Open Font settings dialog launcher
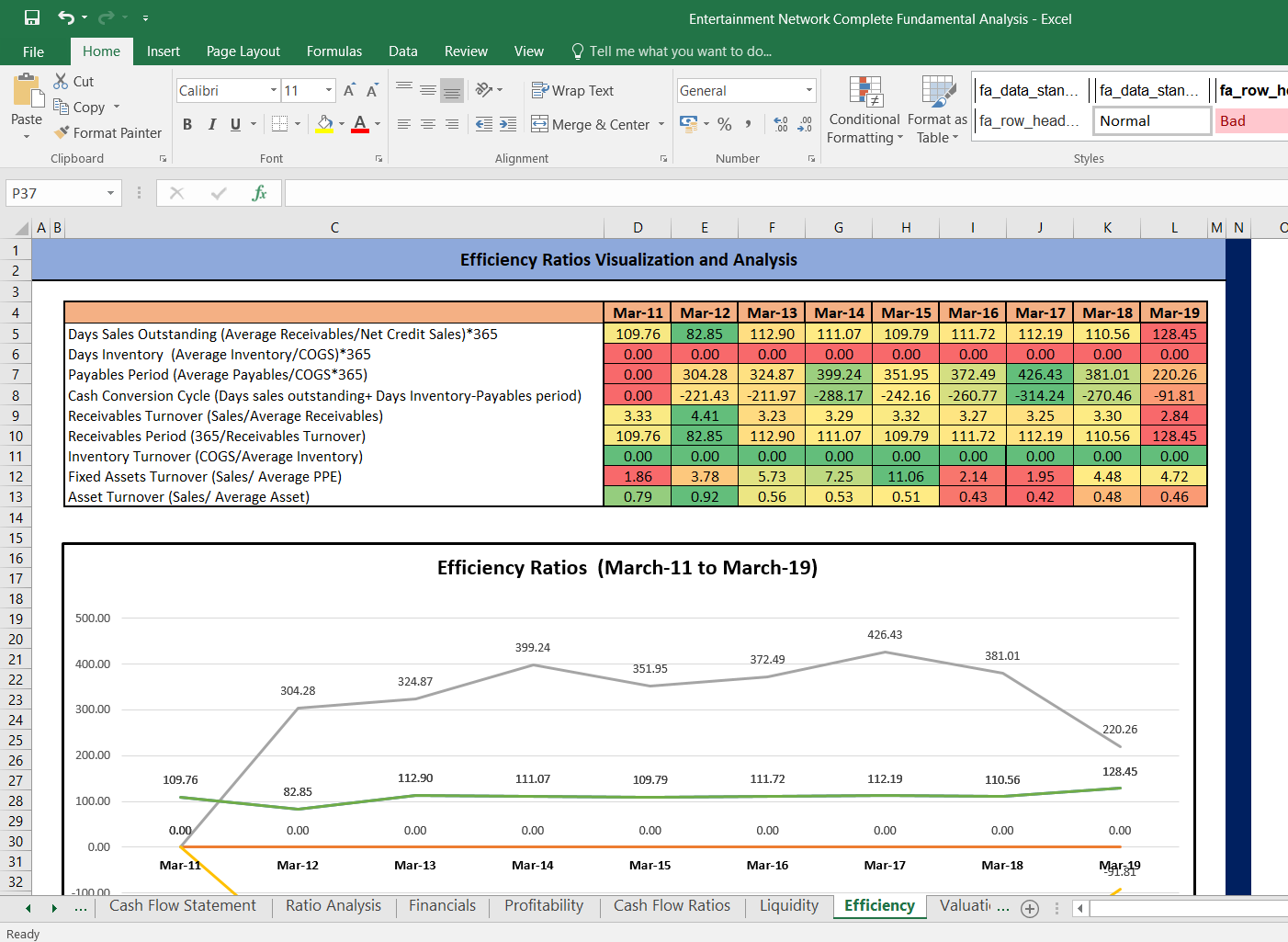 378,158
